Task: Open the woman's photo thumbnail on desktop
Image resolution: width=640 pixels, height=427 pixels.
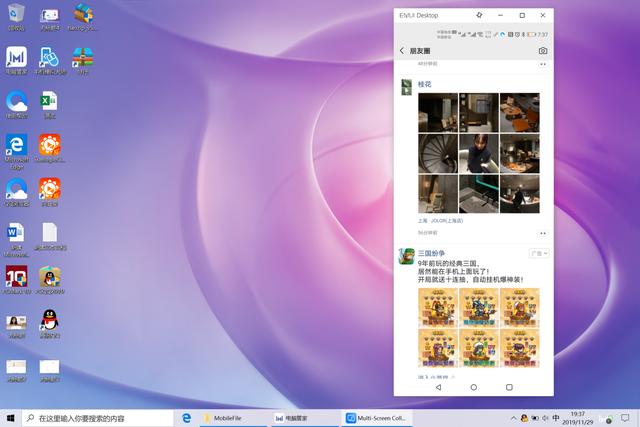Action: (x=16, y=326)
